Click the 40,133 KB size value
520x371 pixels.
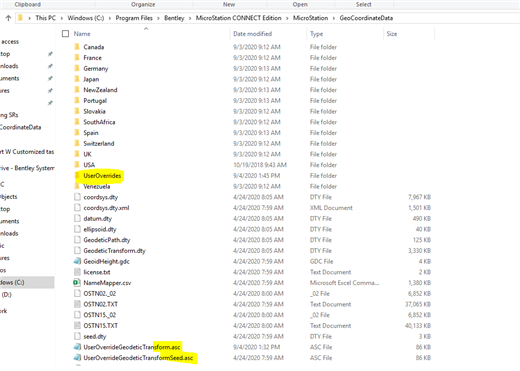418,325
